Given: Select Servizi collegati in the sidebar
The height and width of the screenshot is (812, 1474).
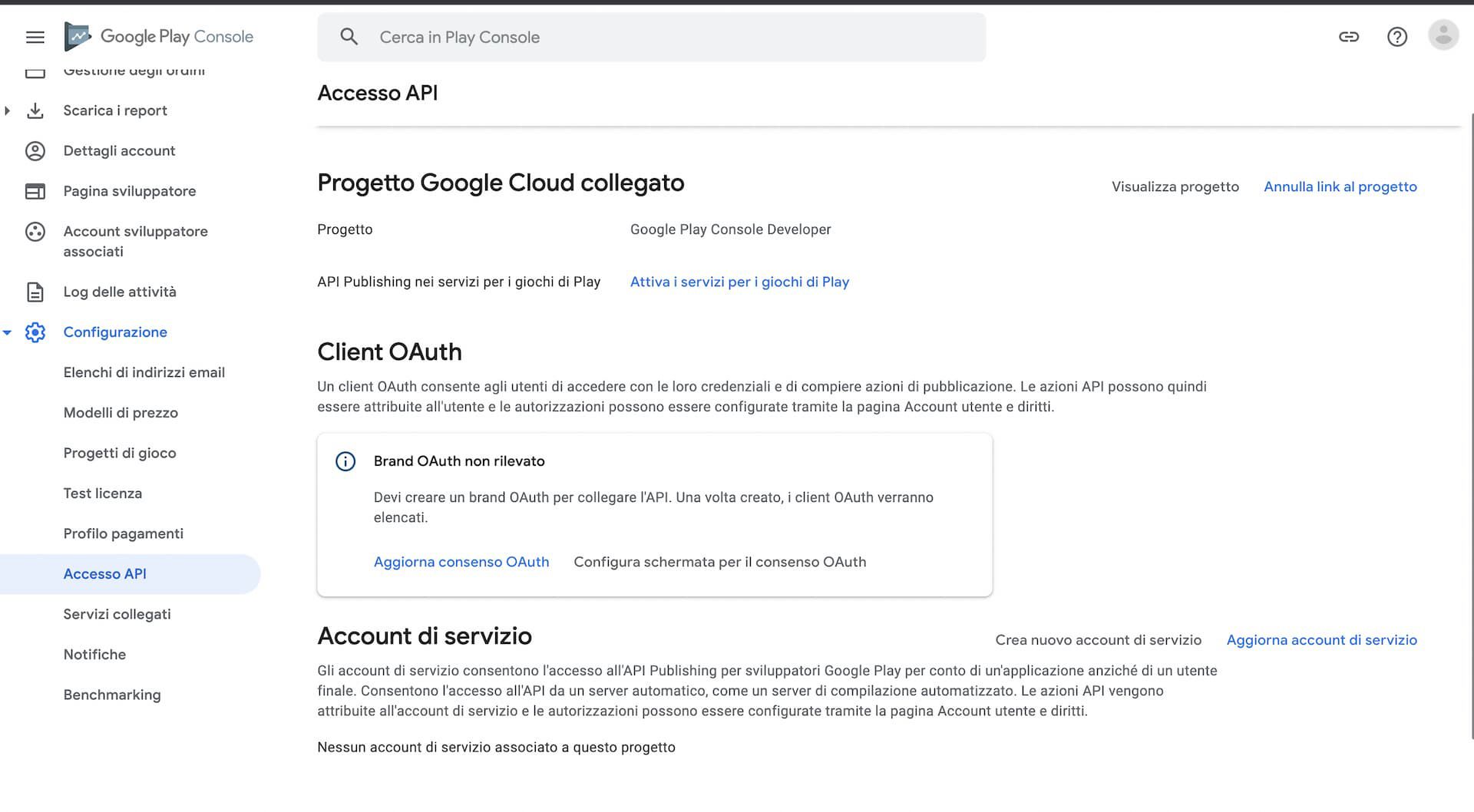Looking at the screenshot, I should click(x=117, y=614).
